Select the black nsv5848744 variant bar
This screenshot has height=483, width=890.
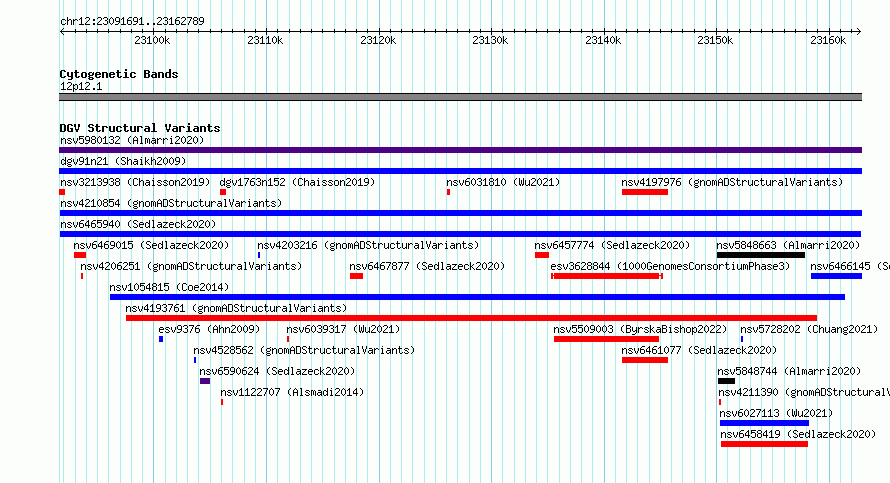tap(727, 381)
